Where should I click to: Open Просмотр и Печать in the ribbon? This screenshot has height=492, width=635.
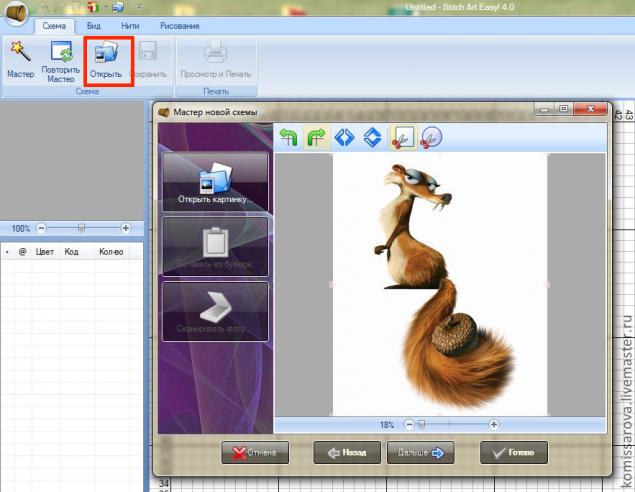(215, 60)
